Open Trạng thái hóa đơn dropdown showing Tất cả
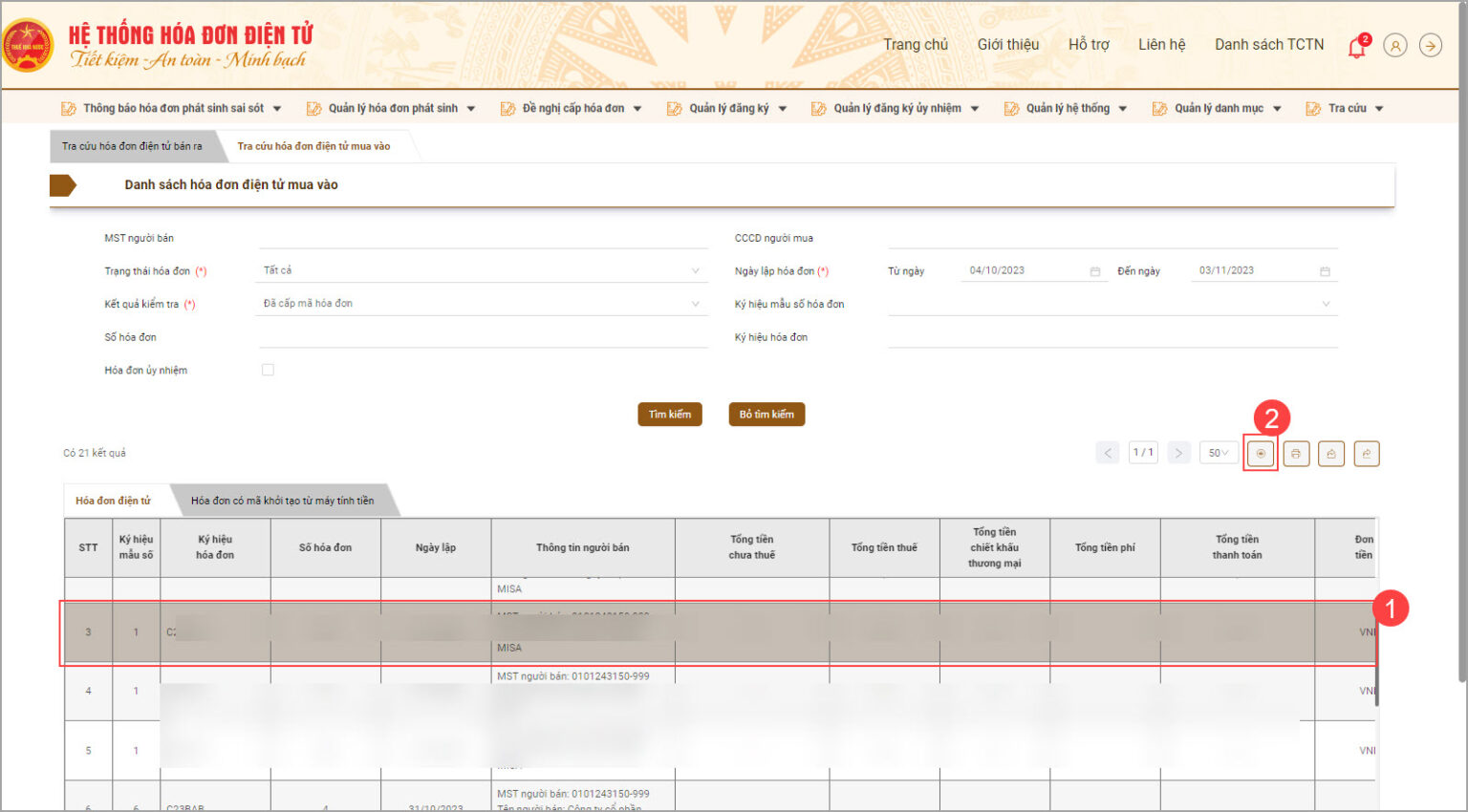This screenshot has width=1468, height=812. point(482,270)
